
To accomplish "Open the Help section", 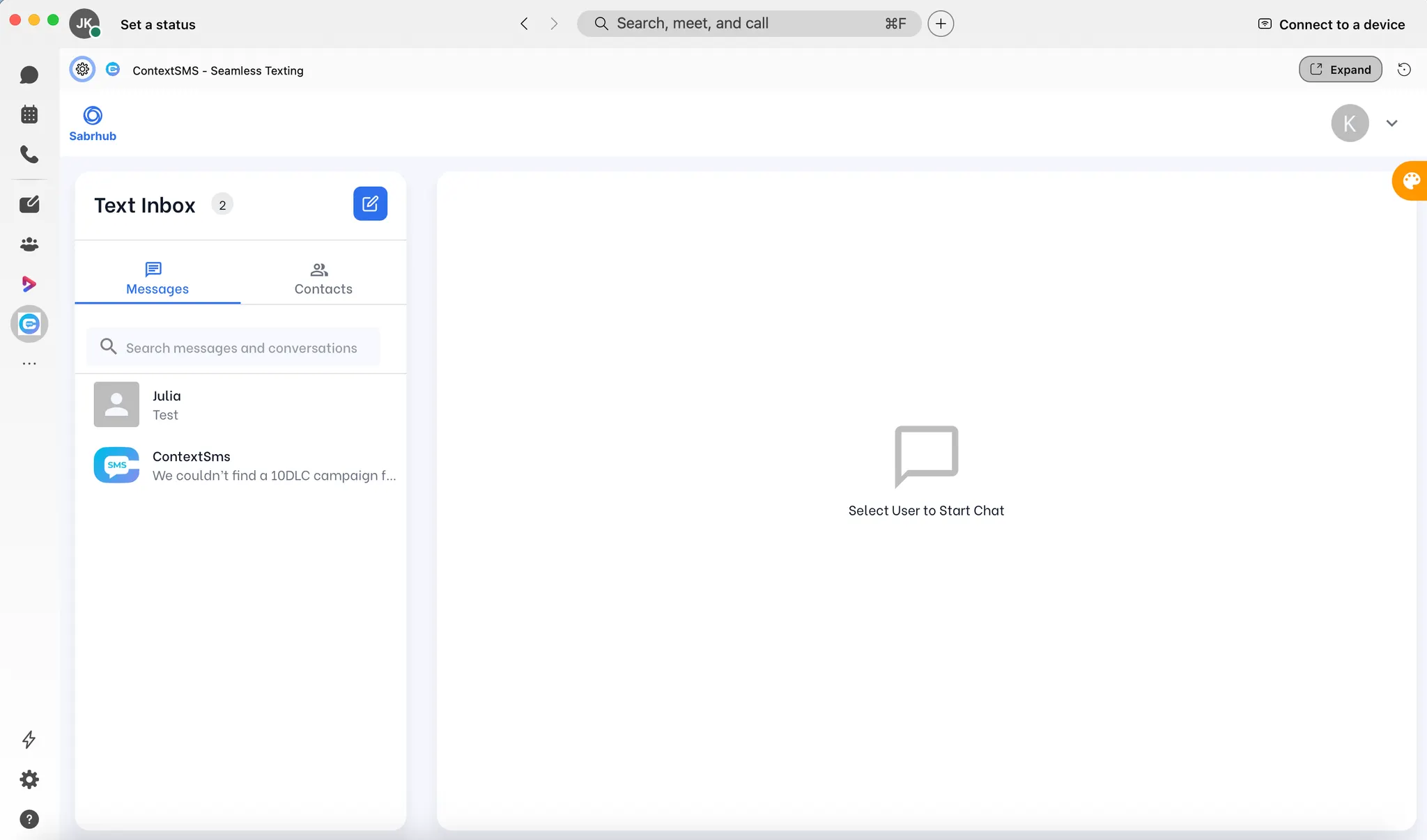I will pos(29,820).
